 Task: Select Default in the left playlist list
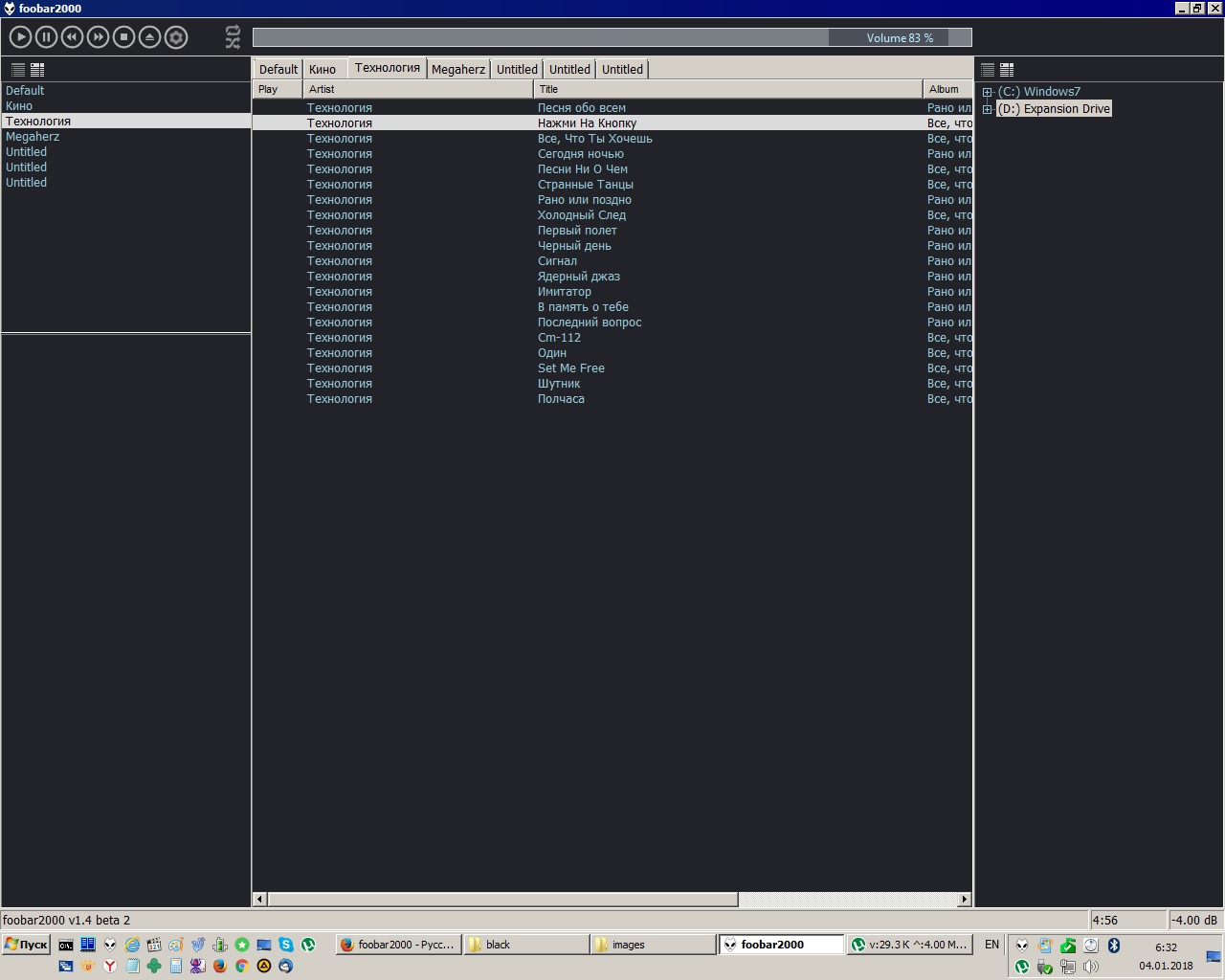pyautogui.click(x=25, y=91)
